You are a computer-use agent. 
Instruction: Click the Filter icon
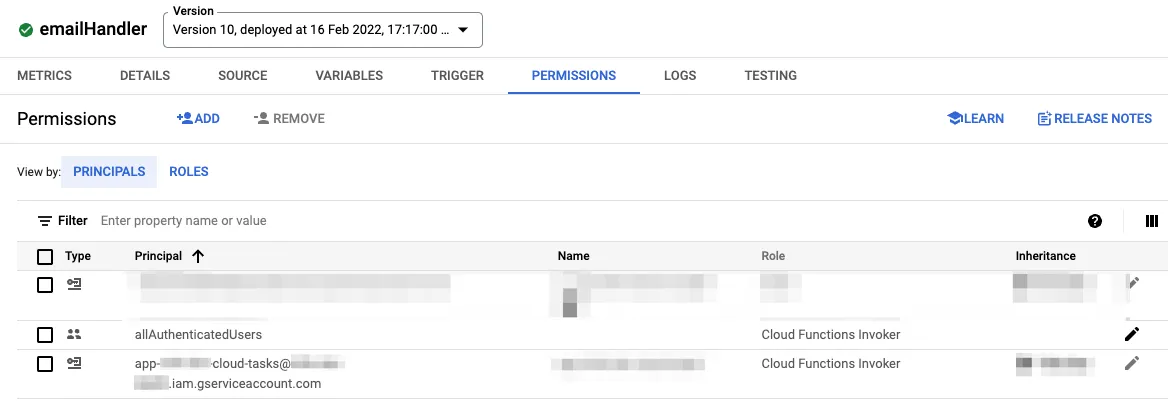(x=45, y=221)
